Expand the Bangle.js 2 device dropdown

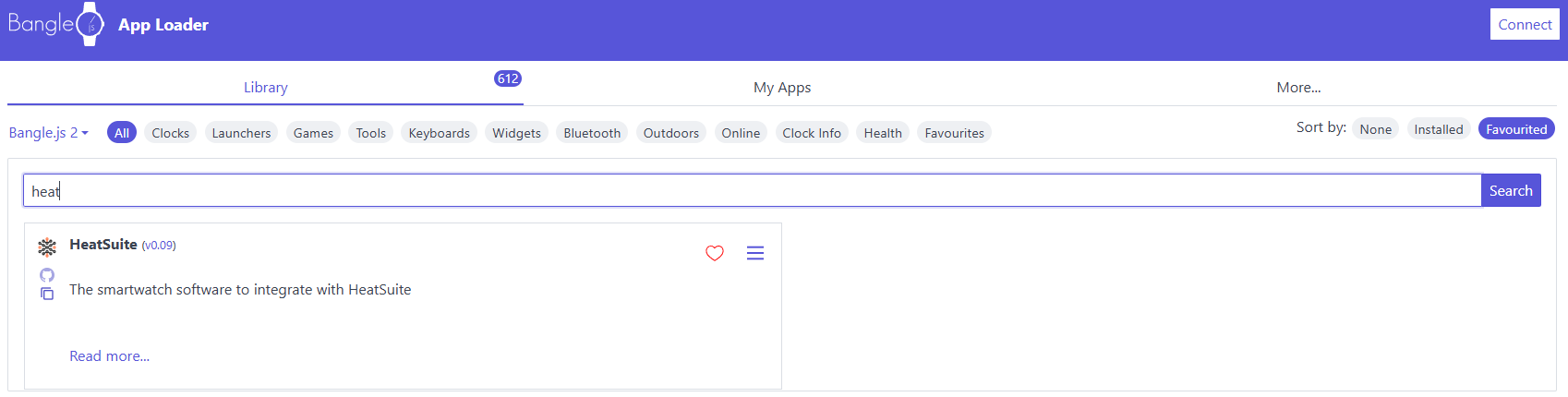coord(49,133)
